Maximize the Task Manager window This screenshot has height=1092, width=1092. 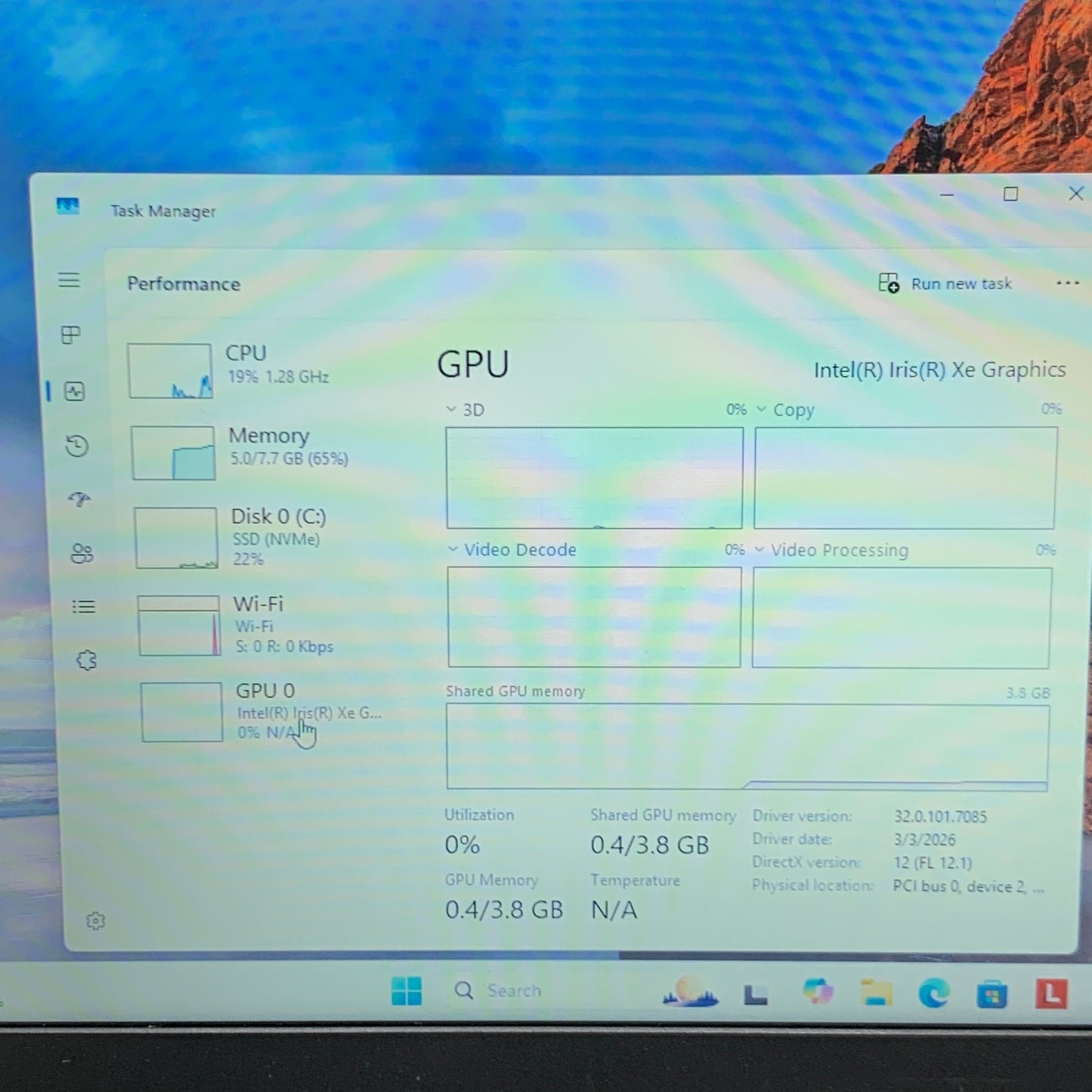1010,194
